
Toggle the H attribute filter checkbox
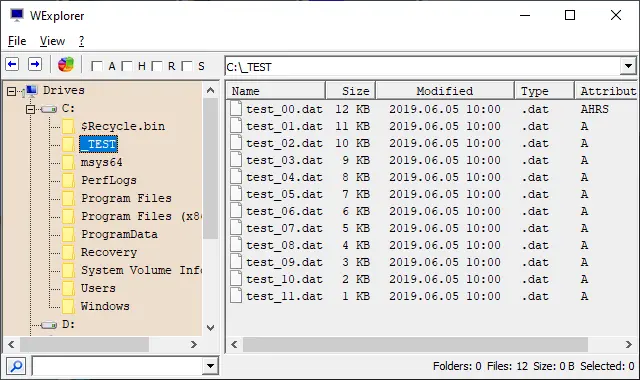coord(127,66)
